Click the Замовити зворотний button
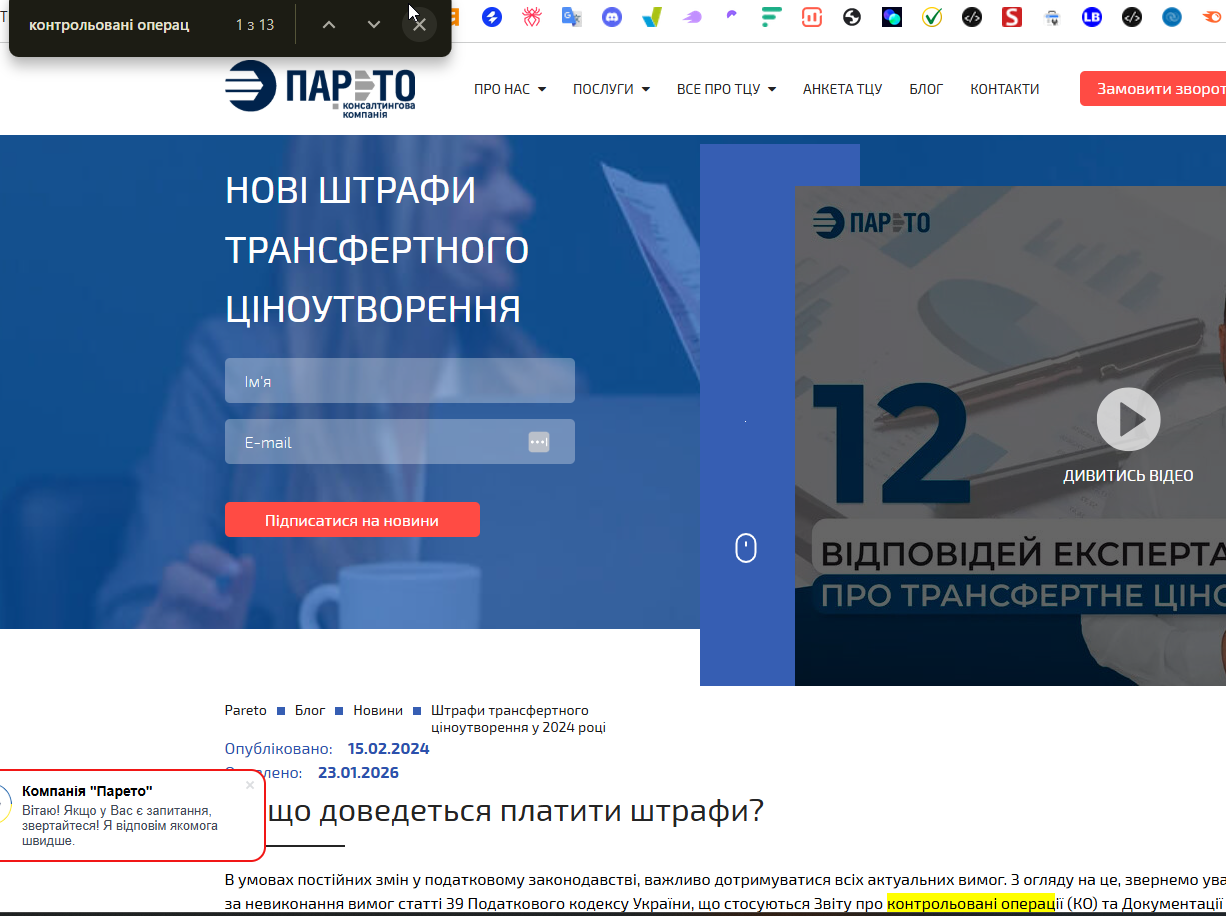Viewport: 1226px width, 916px height. [1153, 88]
